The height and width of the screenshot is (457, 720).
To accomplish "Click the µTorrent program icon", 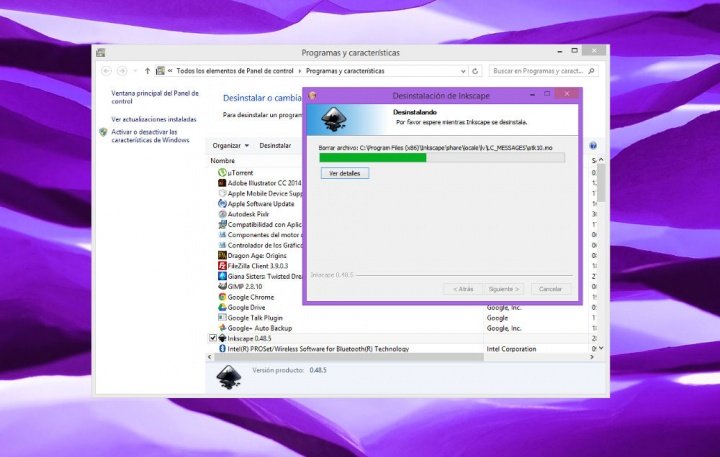I will (x=222, y=173).
